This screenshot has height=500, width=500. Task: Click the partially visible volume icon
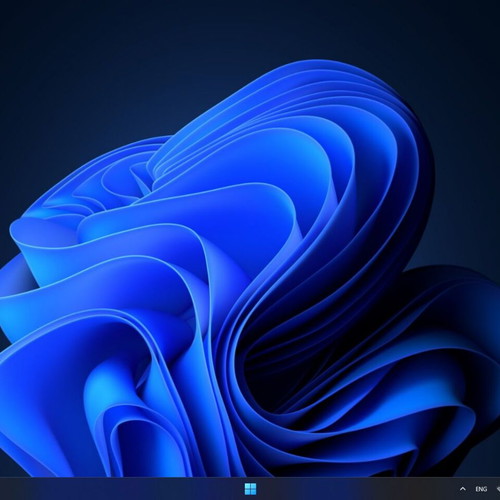pyautogui.click(x=498, y=489)
